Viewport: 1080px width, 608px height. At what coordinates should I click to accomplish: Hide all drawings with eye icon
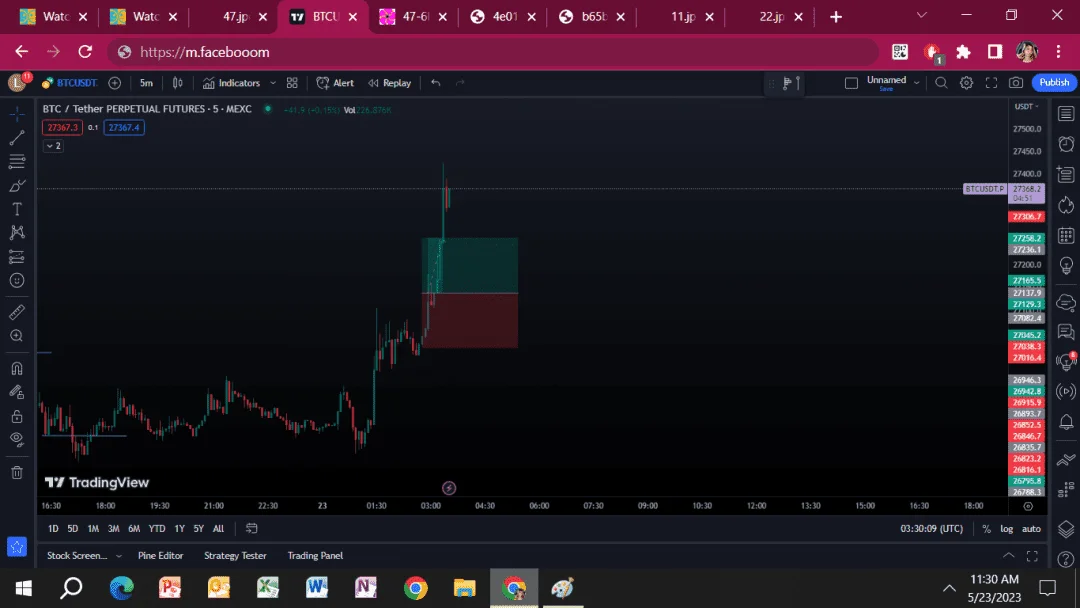[x=17, y=439]
